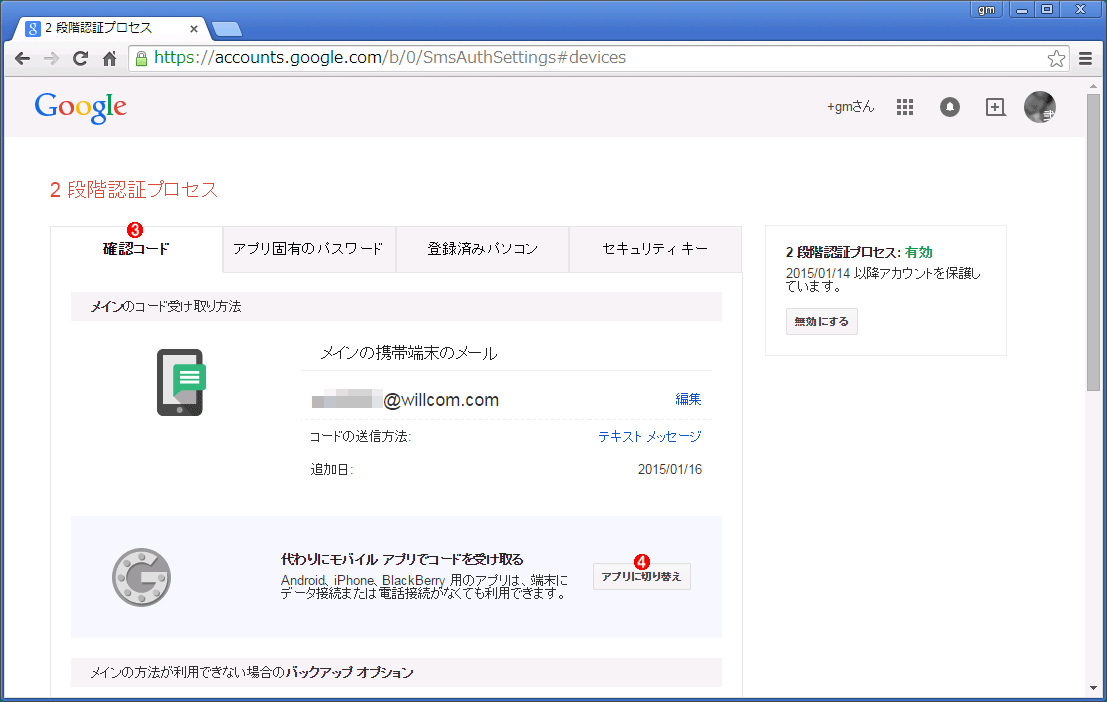Click the 編集 link next to email
The width and height of the screenshot is (1107, 702).
[x=688, y=399]
